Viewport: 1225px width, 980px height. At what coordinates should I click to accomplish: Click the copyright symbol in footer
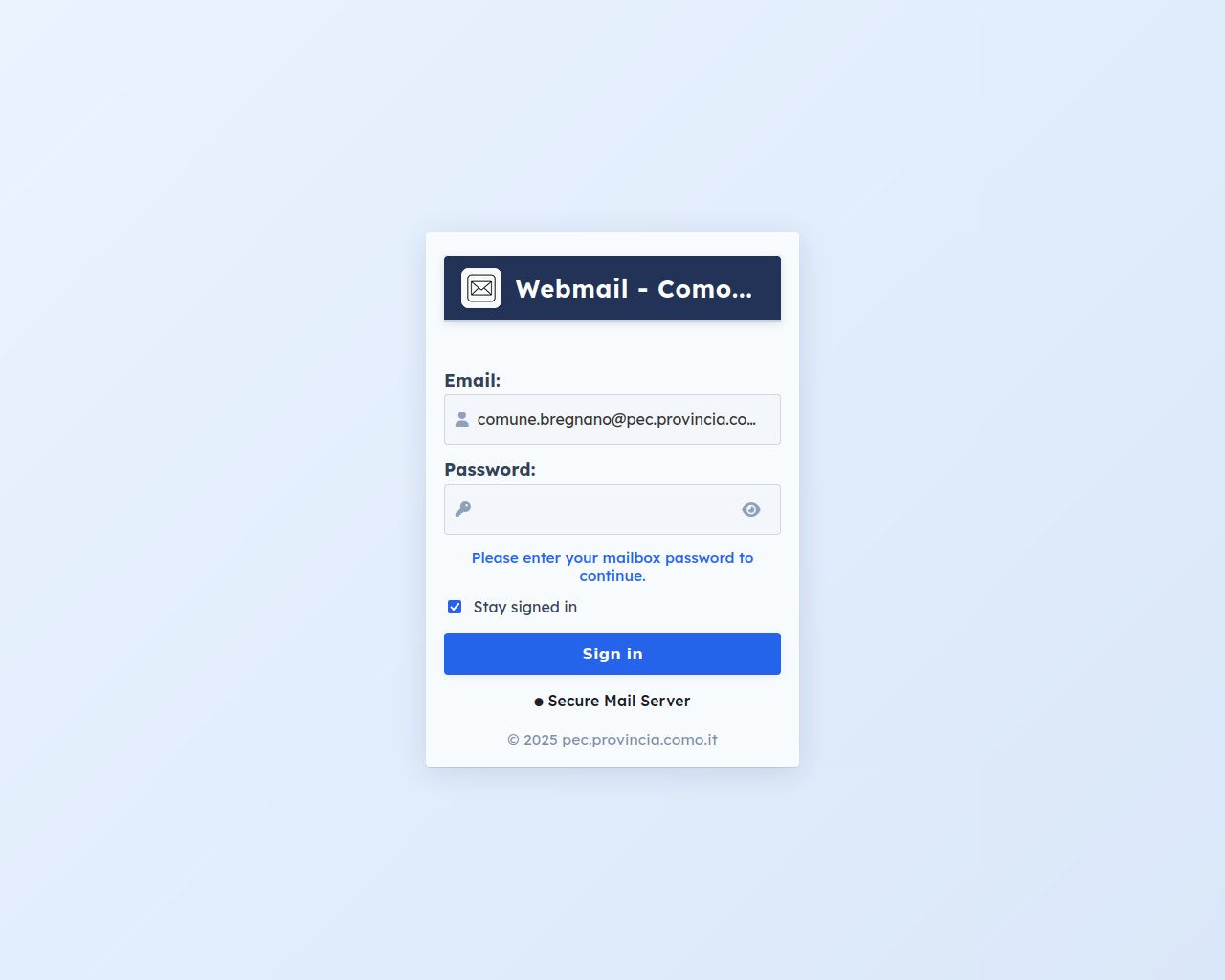pyautogui.click(x=513, y=740)
